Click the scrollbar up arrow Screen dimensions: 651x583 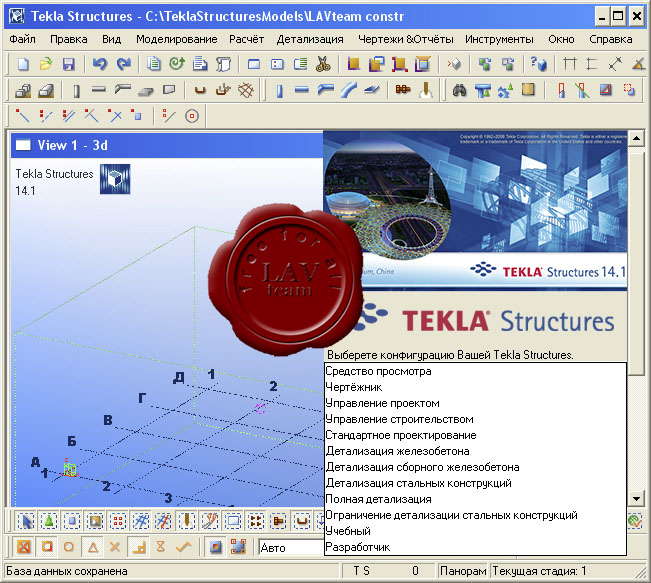coord(636,138)
